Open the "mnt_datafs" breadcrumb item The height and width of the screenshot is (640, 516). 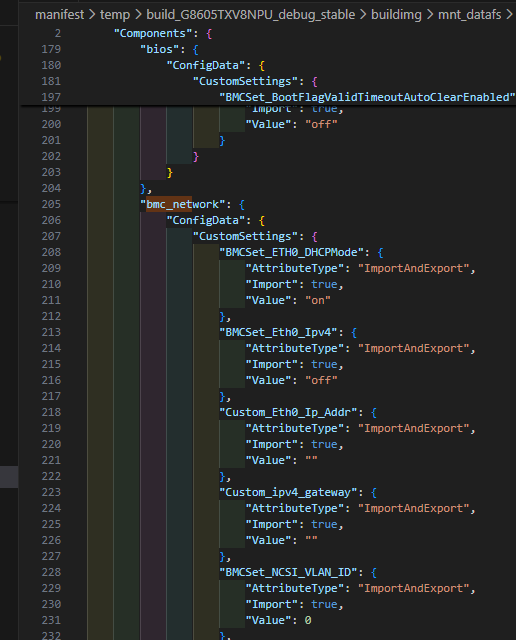[469, 15]
